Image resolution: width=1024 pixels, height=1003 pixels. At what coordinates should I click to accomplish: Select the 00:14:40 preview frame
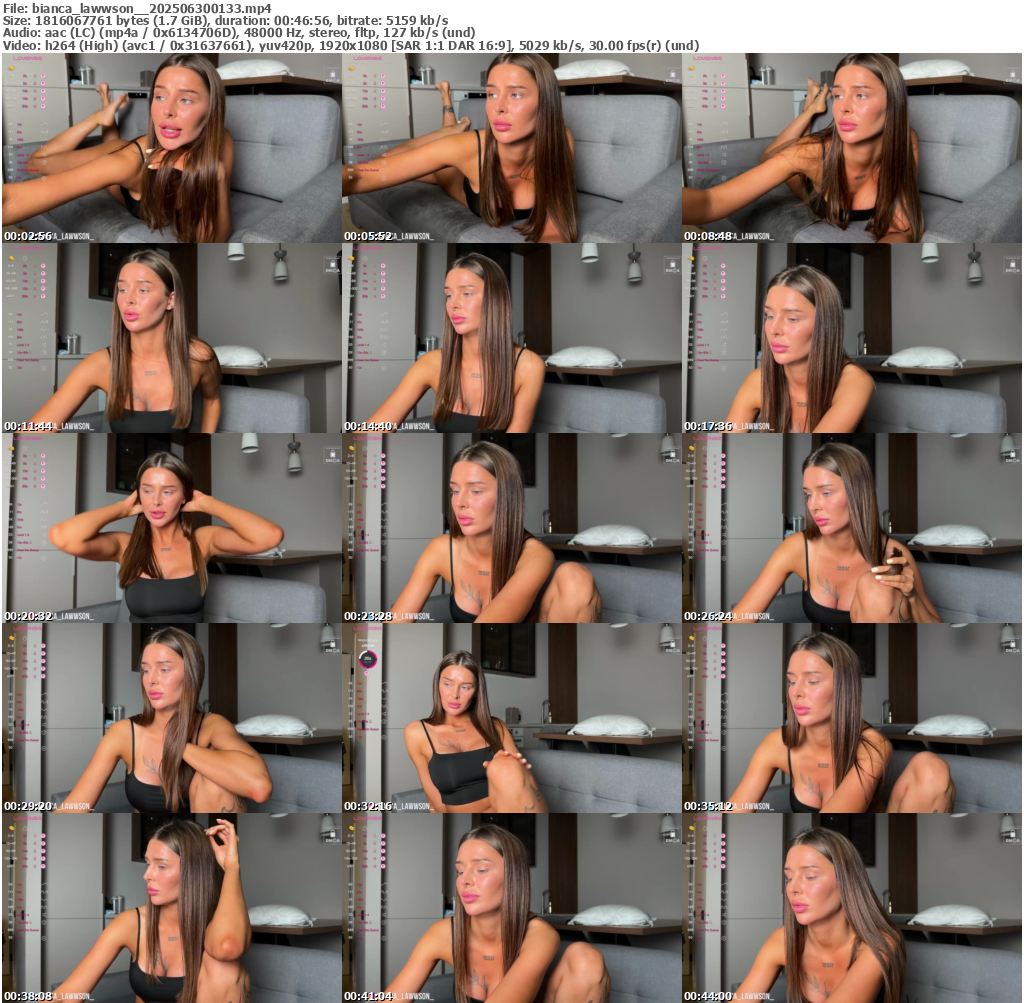(511, 338)
